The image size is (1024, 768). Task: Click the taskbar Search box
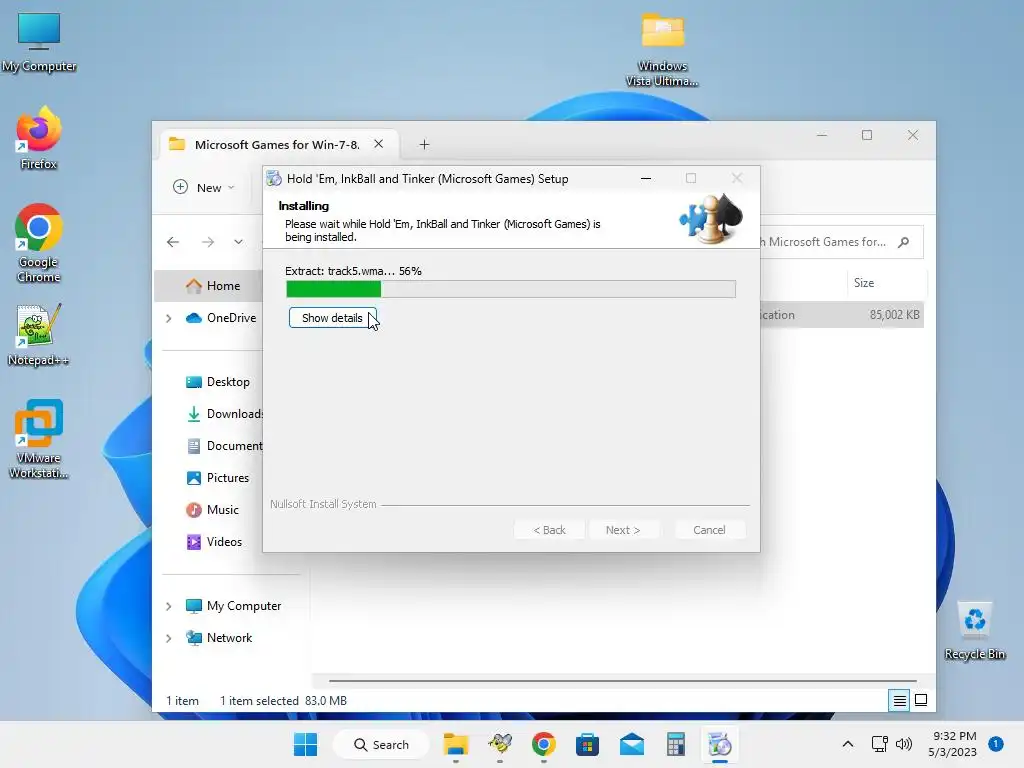tap(381, 744)
